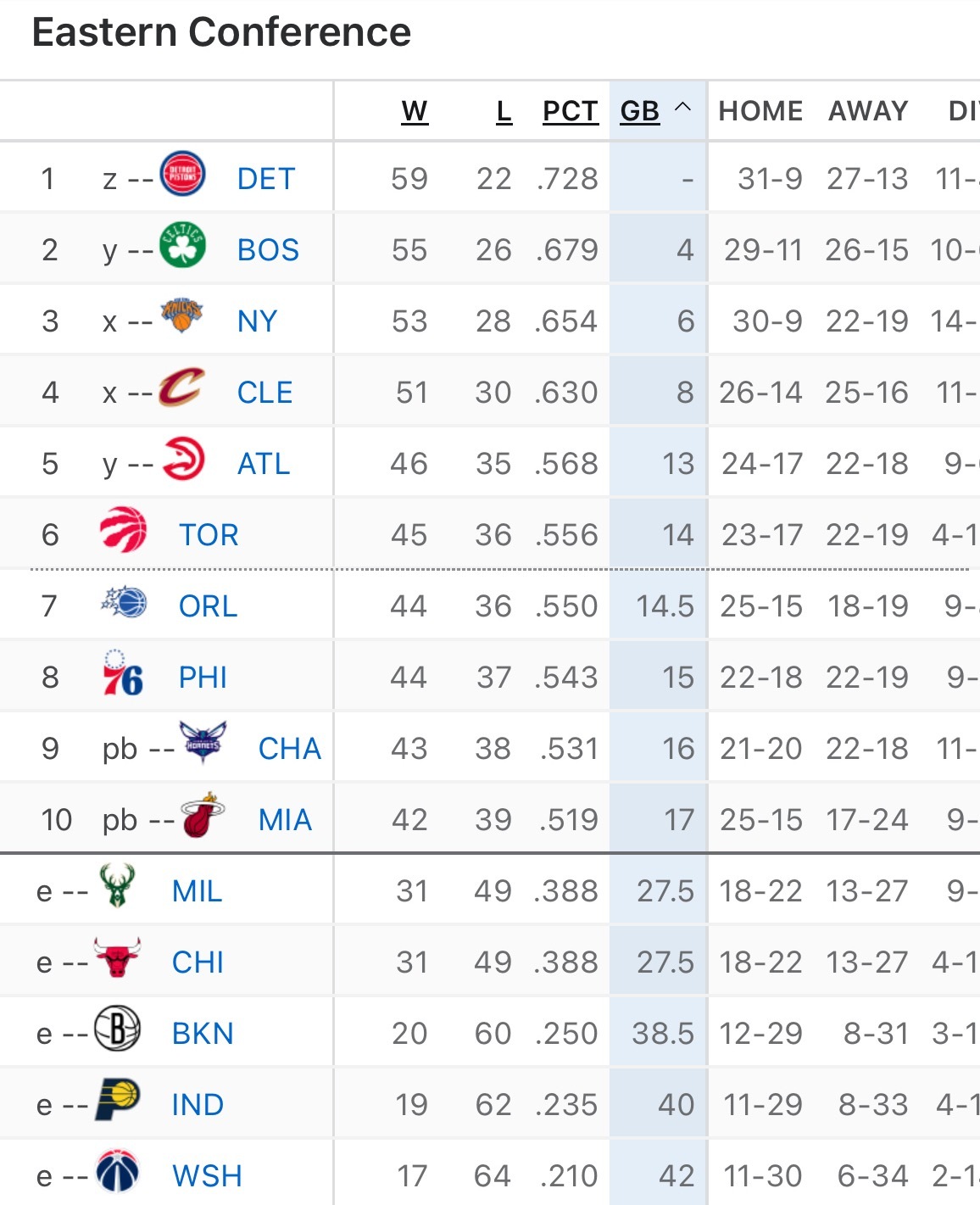The image size is (980, 1205).
Task: Click the Milwaukee Bucks deer logo
Action: (x=117, y=886)
